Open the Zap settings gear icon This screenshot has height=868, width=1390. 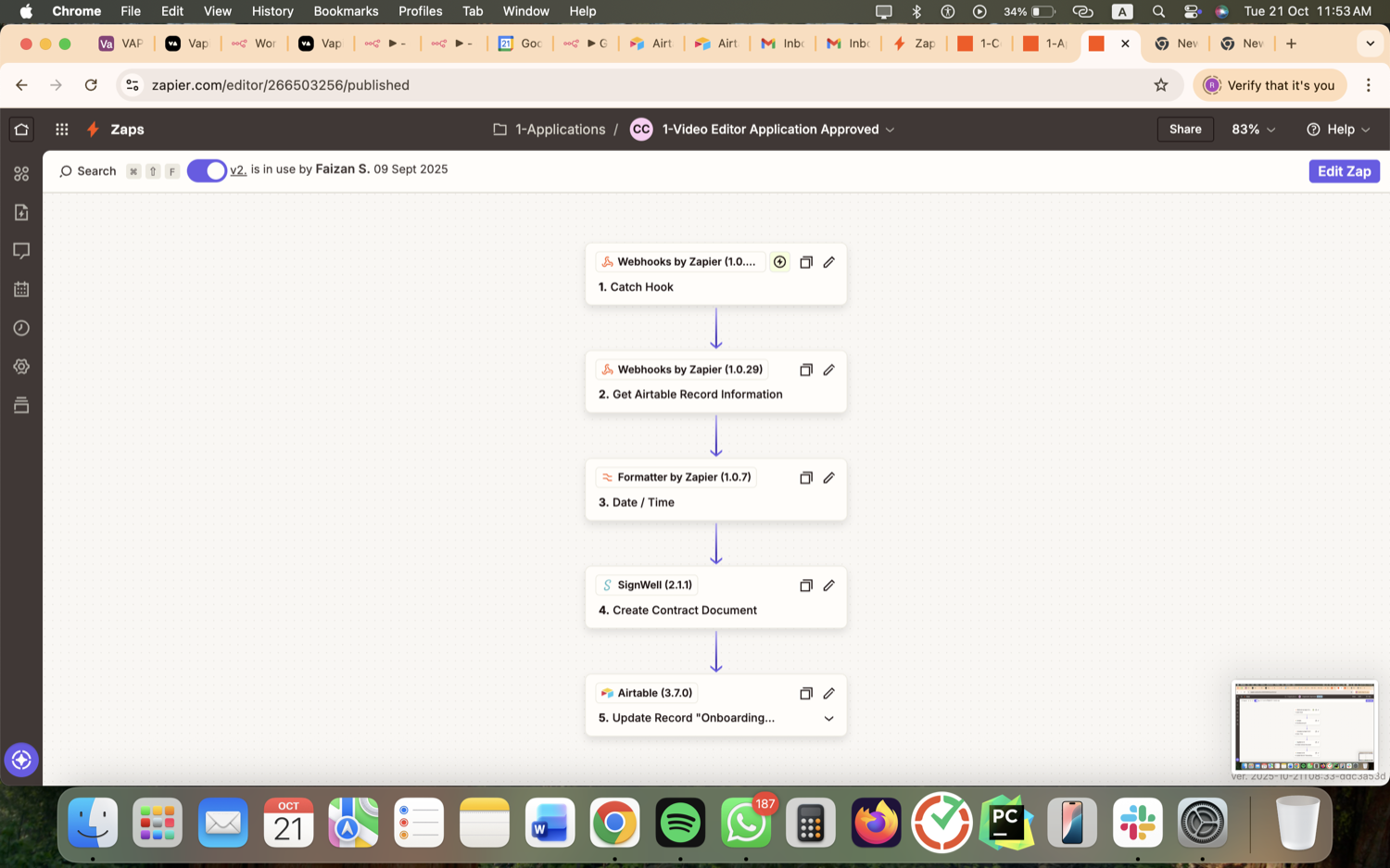point(21,367)
